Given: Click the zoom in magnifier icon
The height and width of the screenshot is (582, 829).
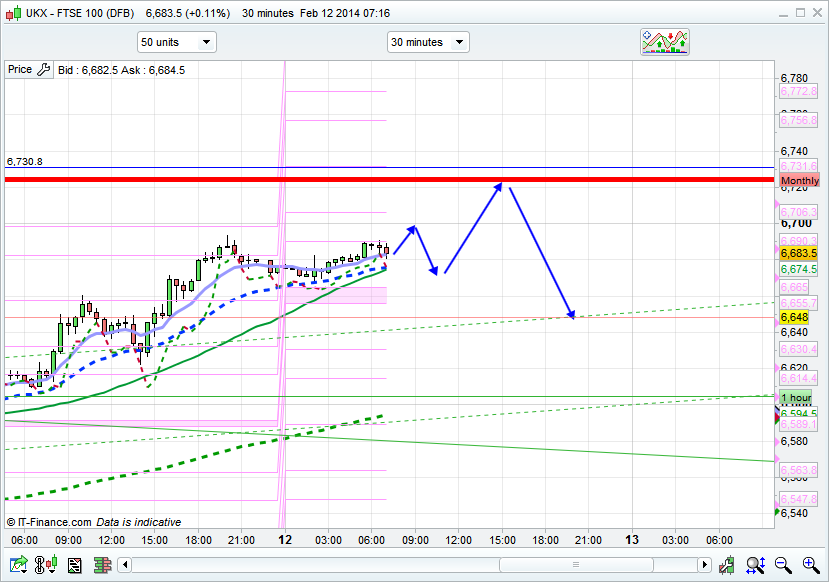Looking at the screenshot, I should pos(810,566).
